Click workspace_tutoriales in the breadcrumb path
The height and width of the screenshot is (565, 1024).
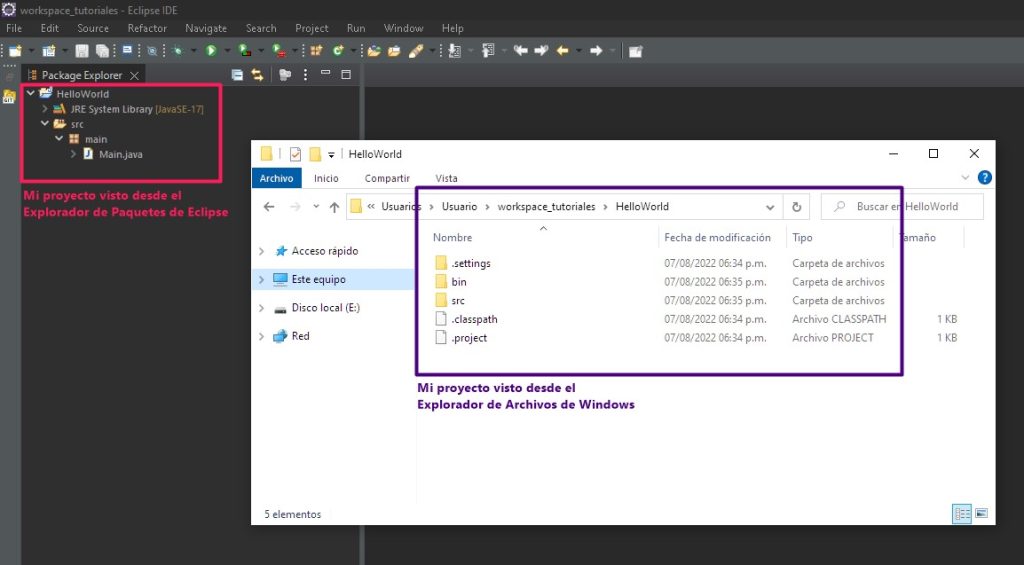546,207
